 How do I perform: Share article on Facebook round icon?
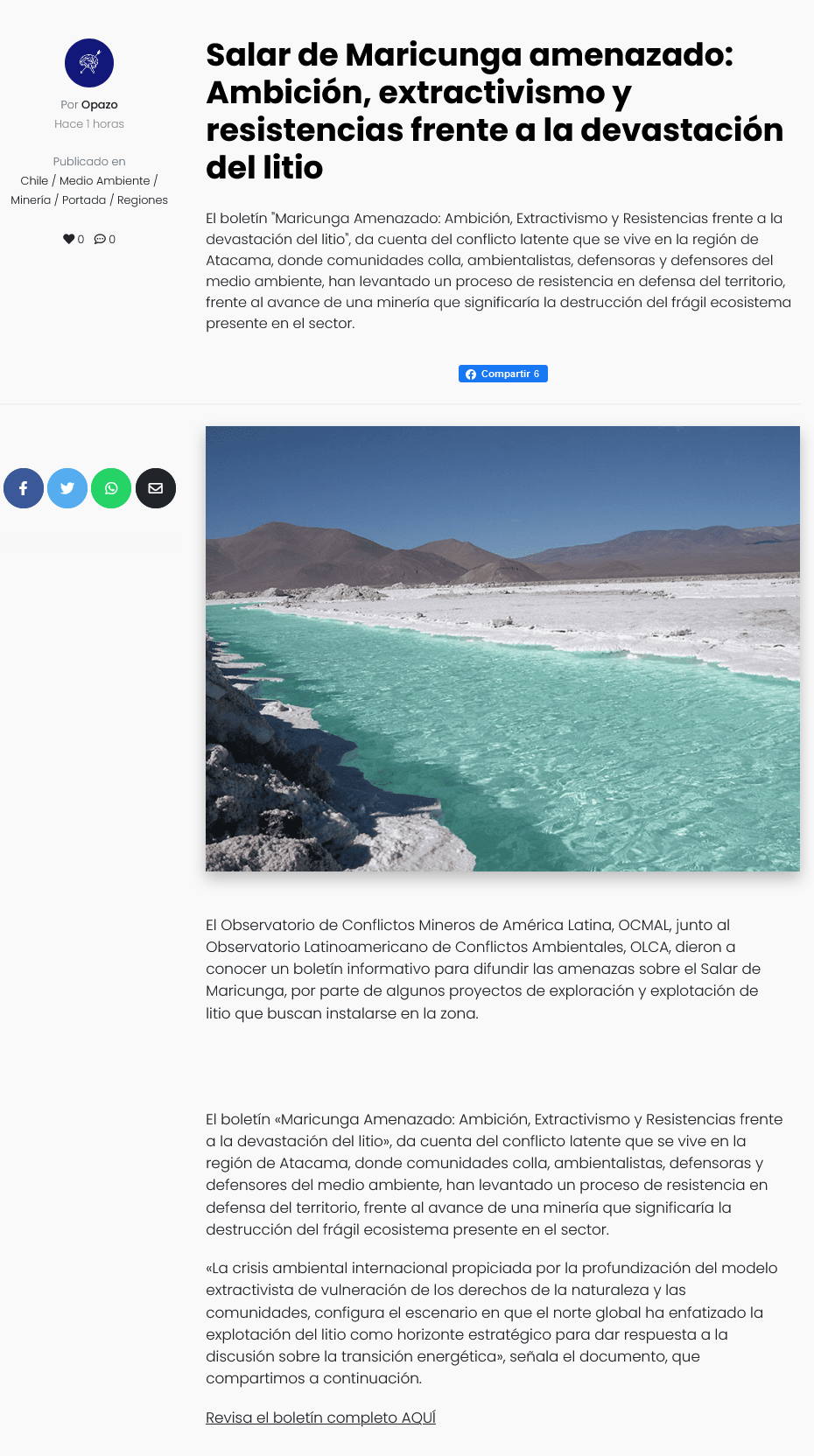(24, 488)
